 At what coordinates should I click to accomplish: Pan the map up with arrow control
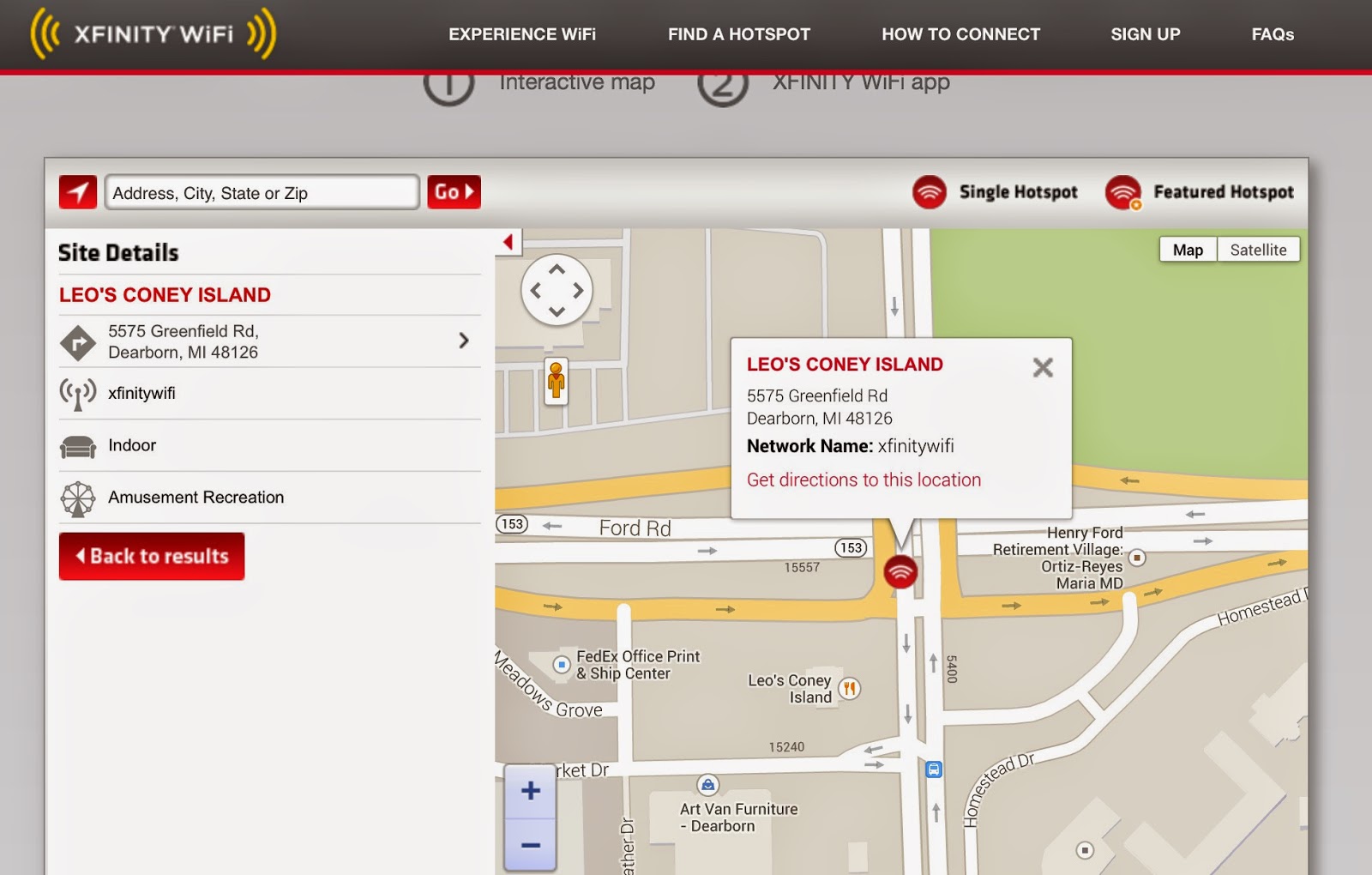coord(557,269)
